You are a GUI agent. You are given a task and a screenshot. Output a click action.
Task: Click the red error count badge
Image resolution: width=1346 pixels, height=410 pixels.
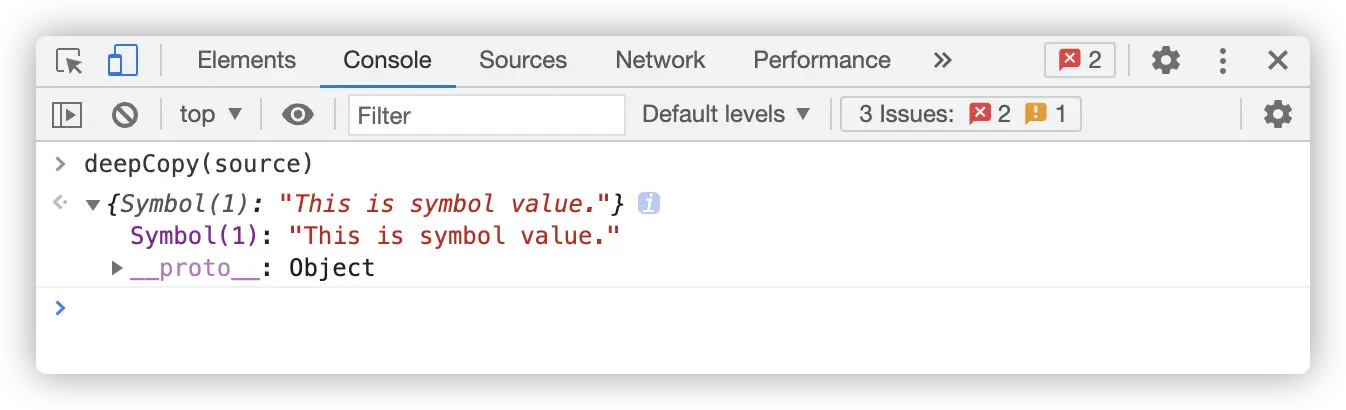click(x=1079, y=61)
